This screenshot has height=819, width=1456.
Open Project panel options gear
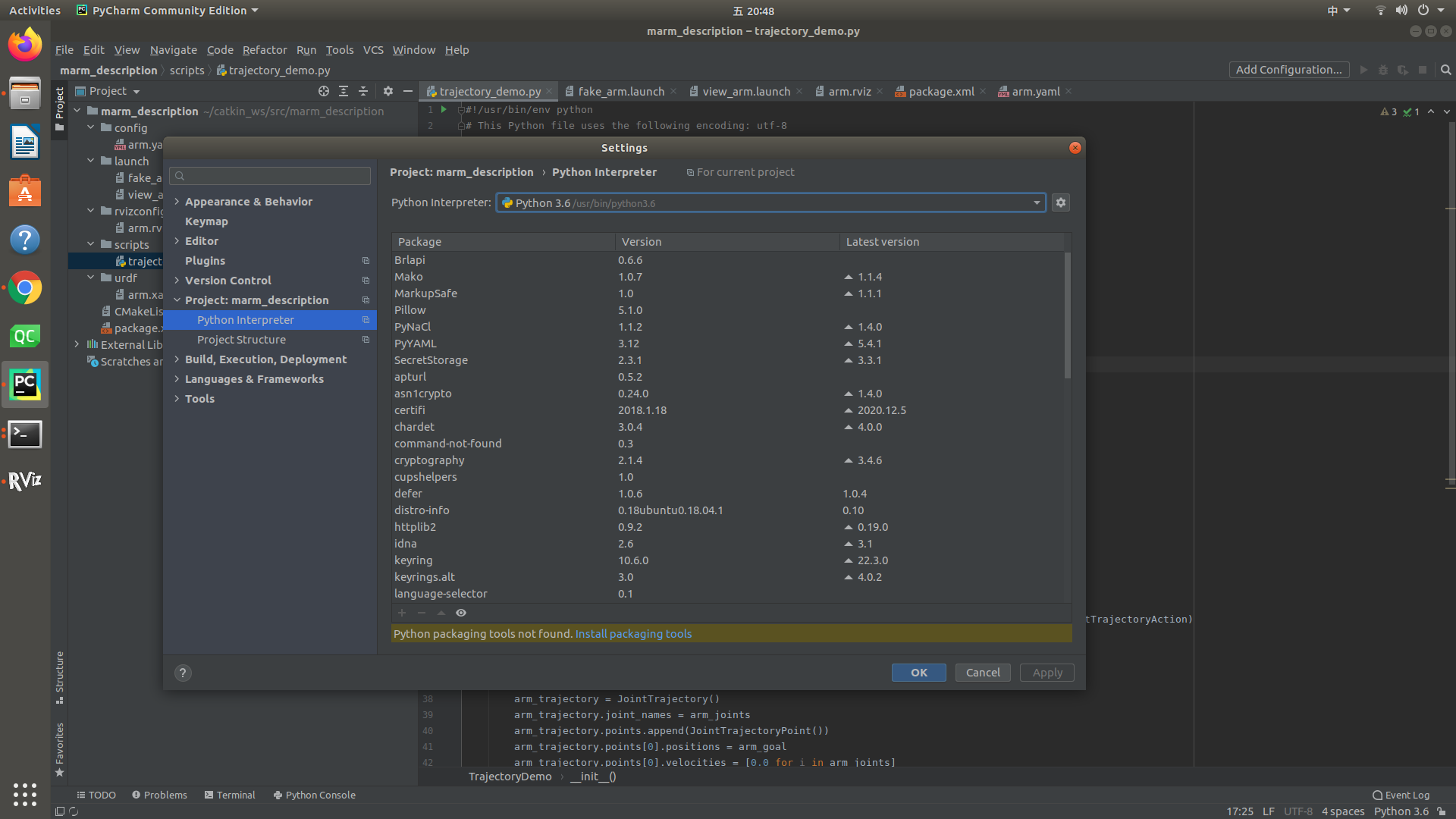click(x=388, y=91)
